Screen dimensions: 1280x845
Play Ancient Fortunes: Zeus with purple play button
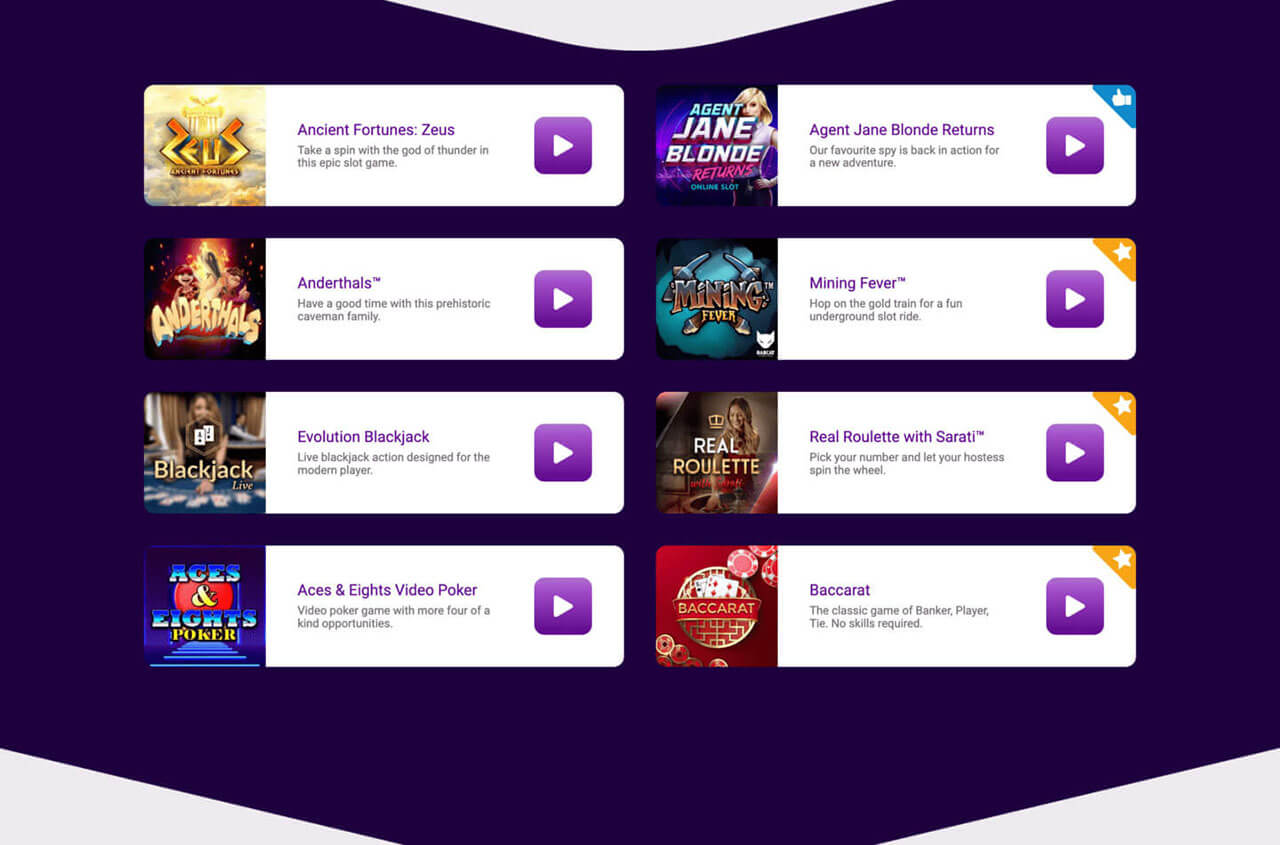(563, 145)
